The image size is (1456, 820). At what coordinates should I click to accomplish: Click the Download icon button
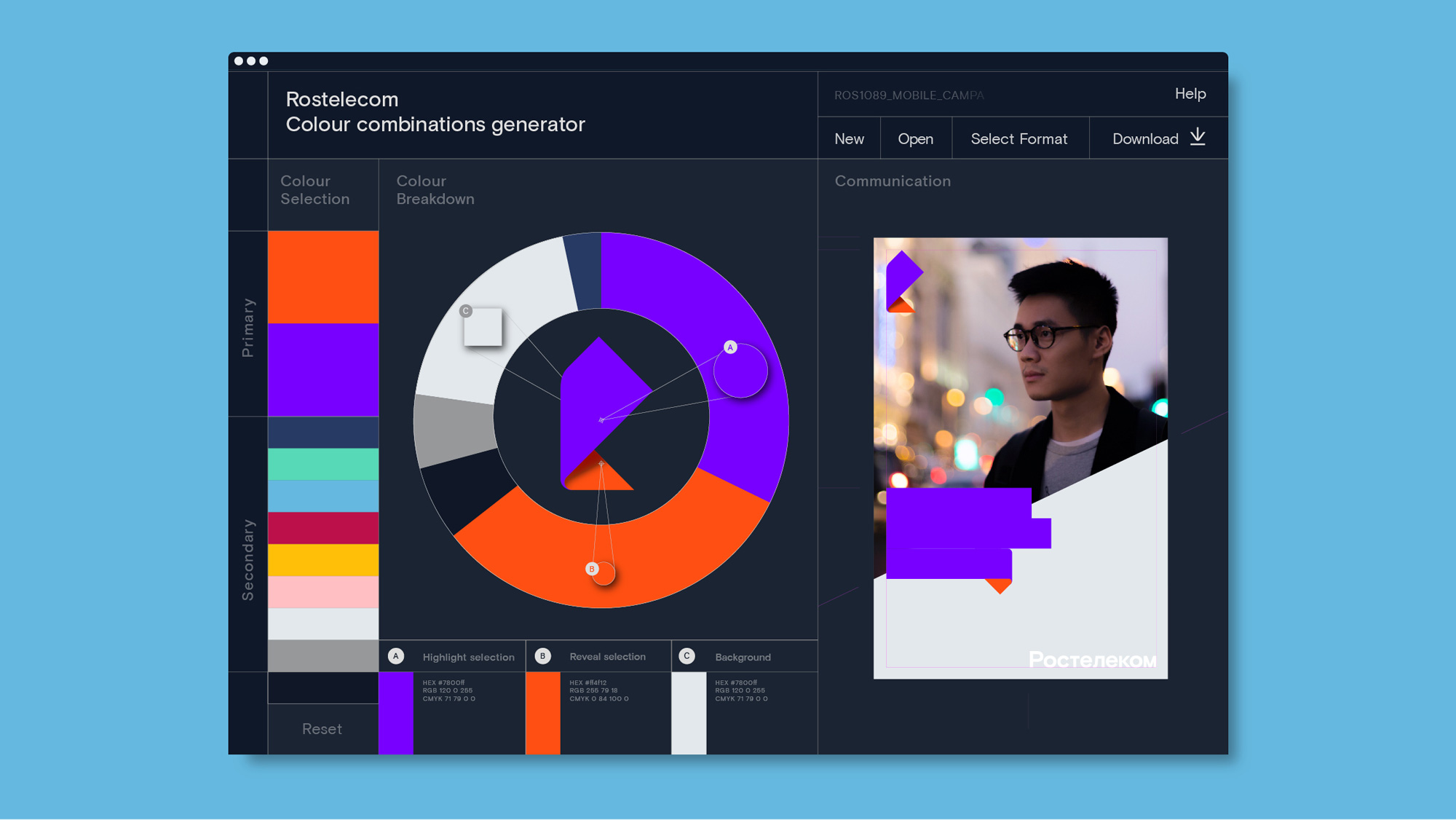point(1198,138)
